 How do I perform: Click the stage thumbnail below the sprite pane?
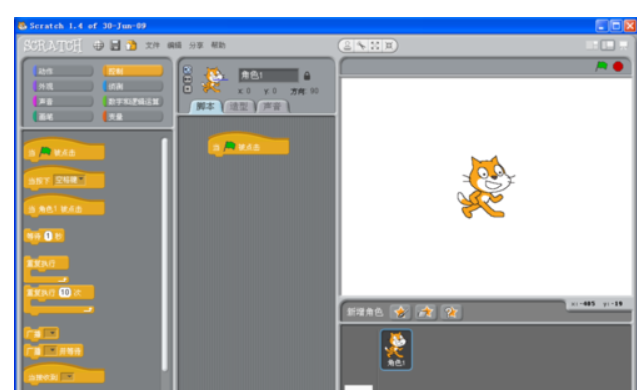(358, 387)
